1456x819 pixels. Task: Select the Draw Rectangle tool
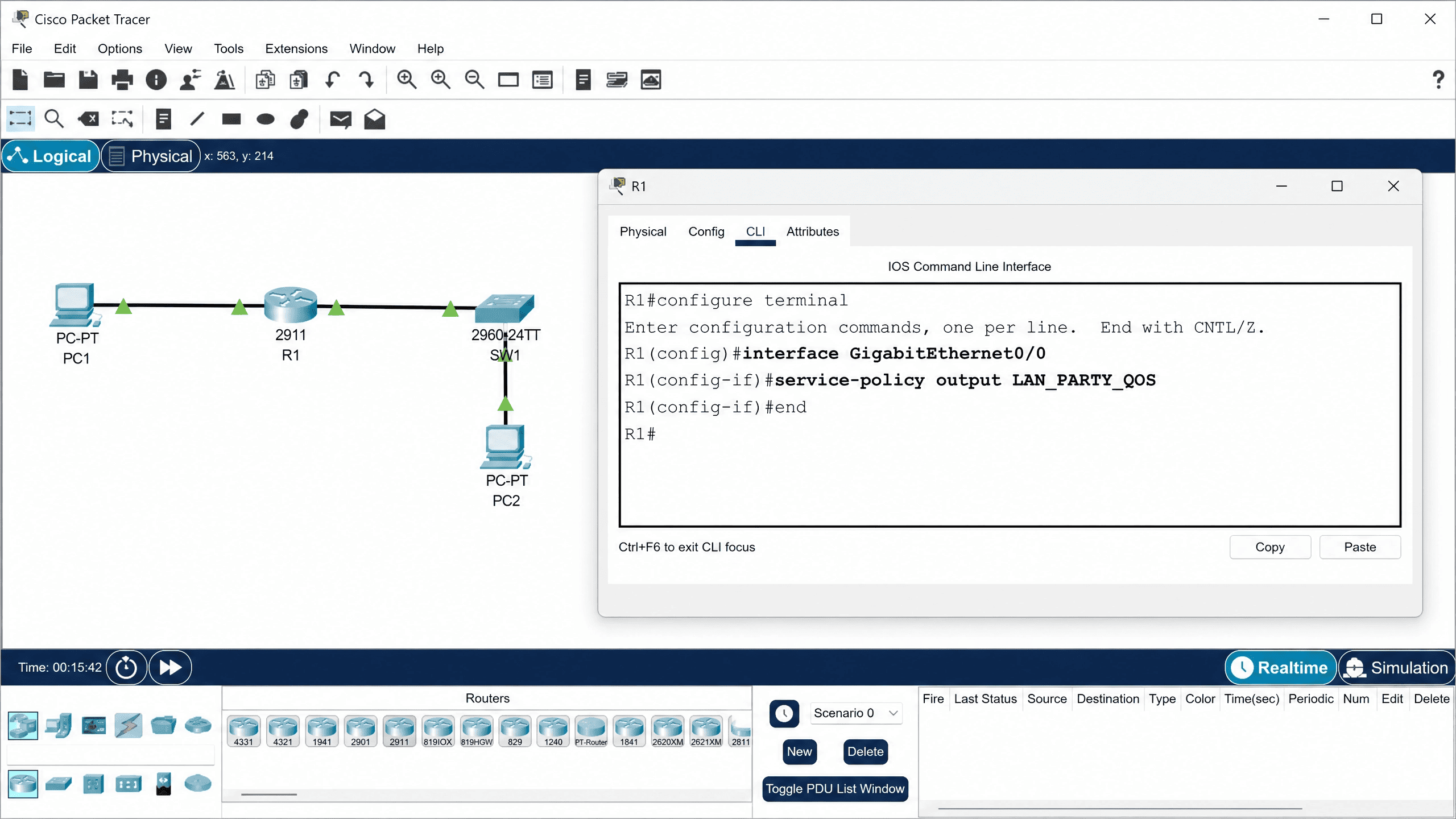tap(231, 119)
